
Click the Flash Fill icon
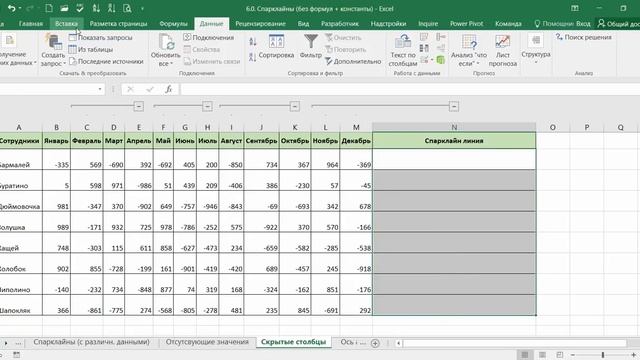tap(424, 38)
